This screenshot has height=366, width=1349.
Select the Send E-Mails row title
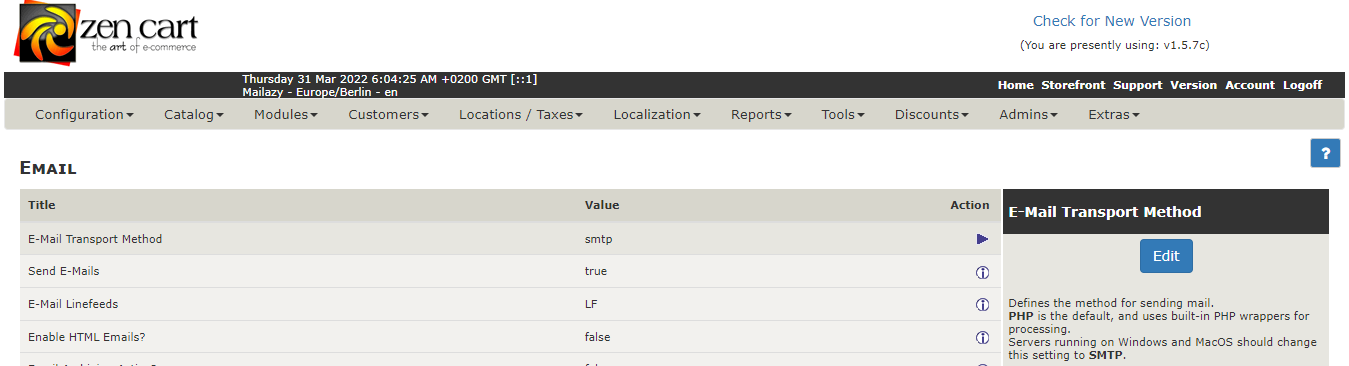[x=64, y=272]
